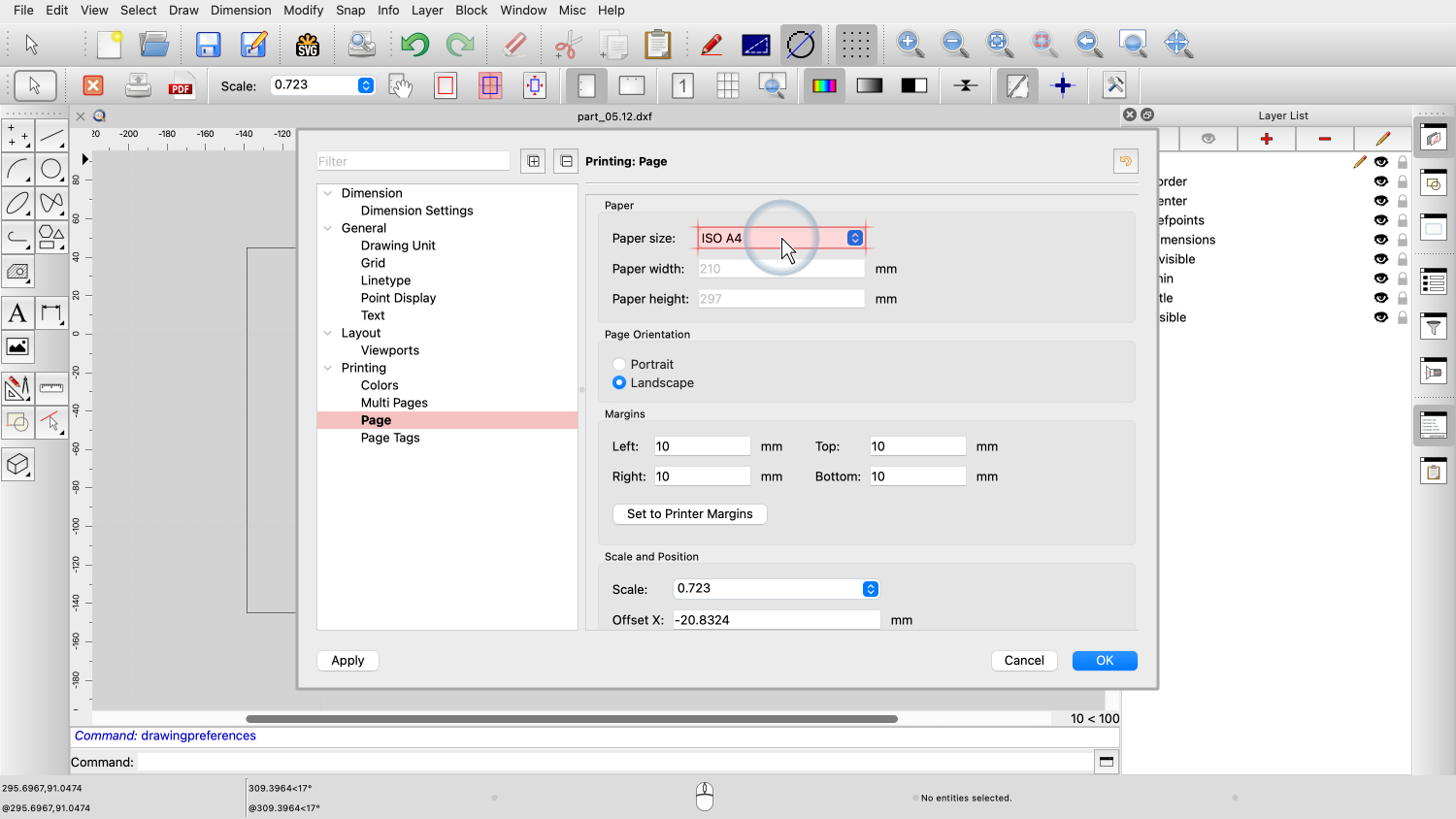Click the Print icon in toolbar

pyautogui.click(x=138, y=86)
